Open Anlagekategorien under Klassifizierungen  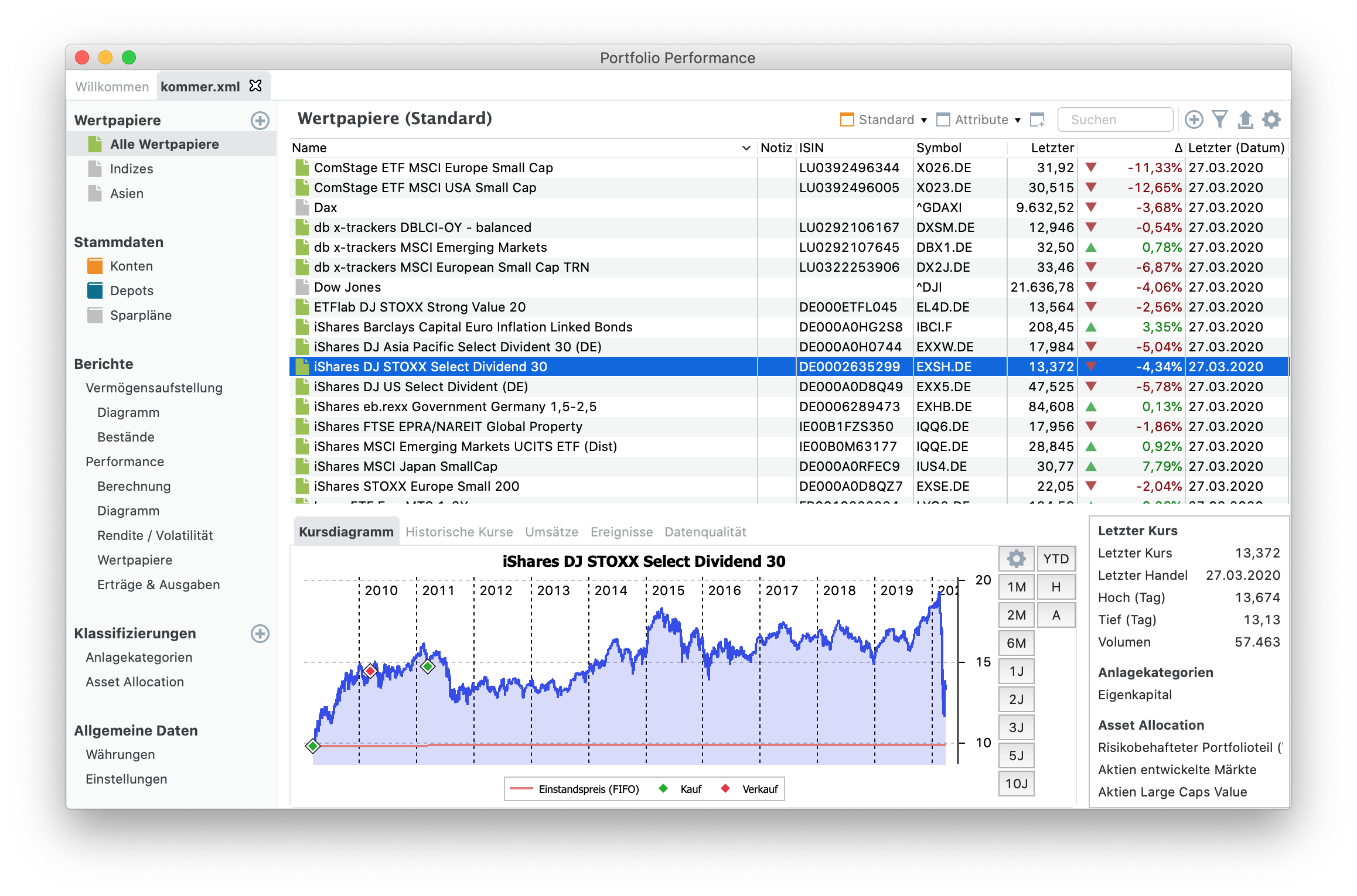coord(139,657)
